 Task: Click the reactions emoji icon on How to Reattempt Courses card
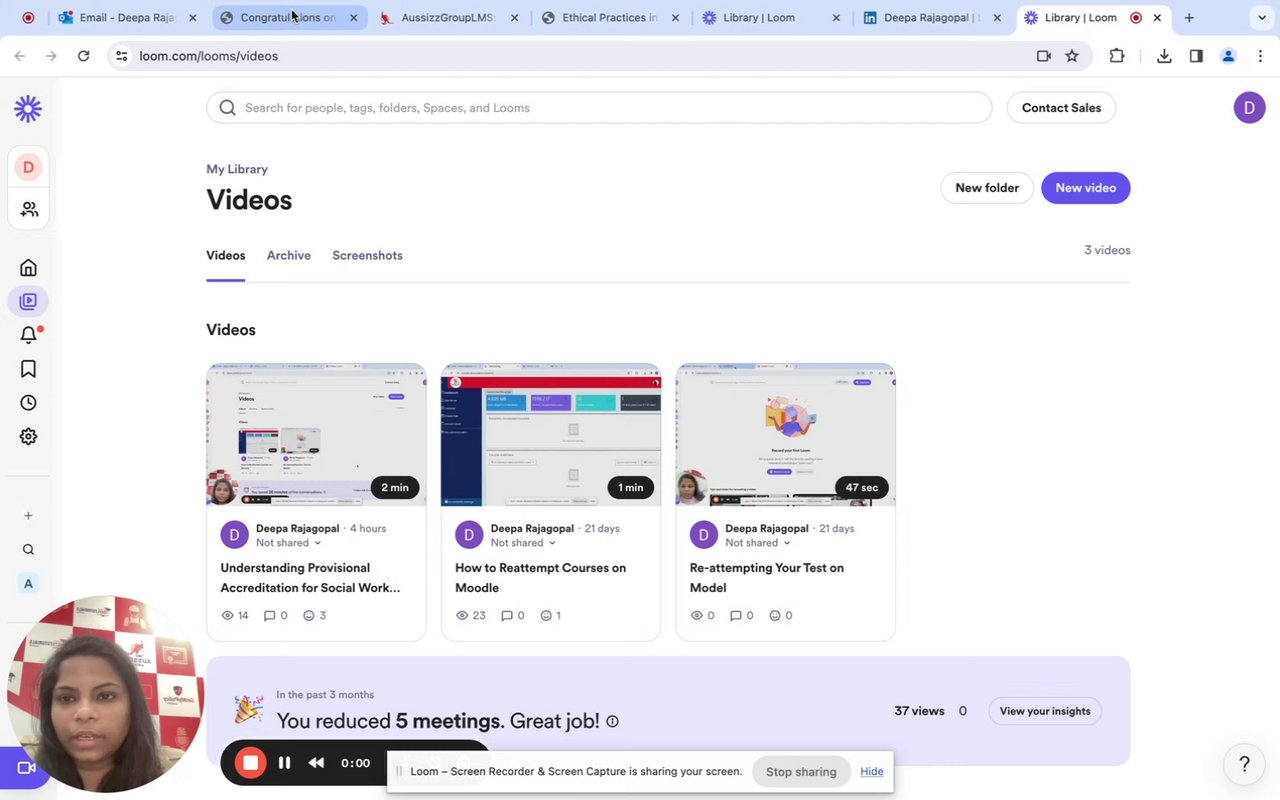pos(546,616)
